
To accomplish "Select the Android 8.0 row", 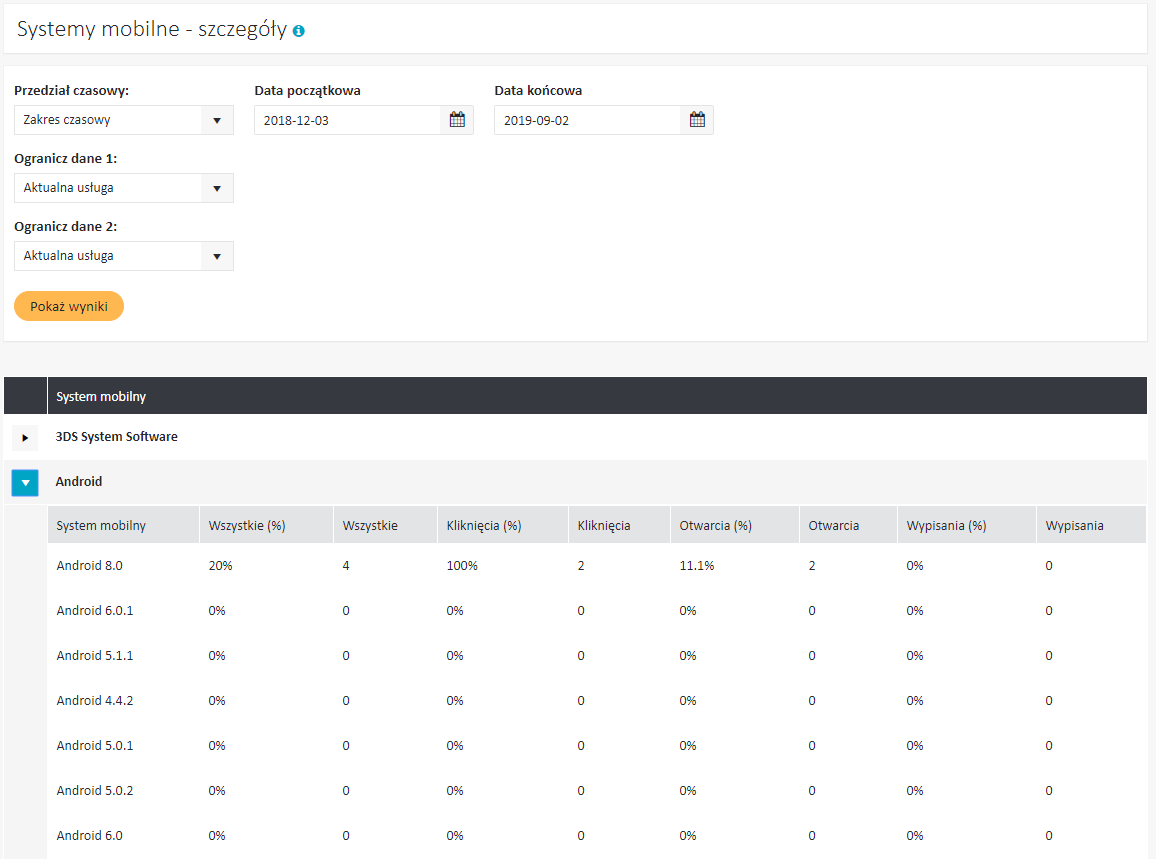I will tap(89, 566).
